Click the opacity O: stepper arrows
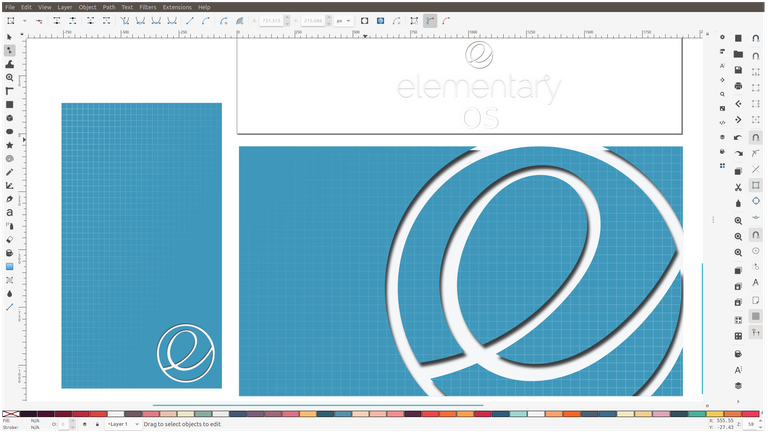This screenshot has height=434, width=768. tap(72, 424)
